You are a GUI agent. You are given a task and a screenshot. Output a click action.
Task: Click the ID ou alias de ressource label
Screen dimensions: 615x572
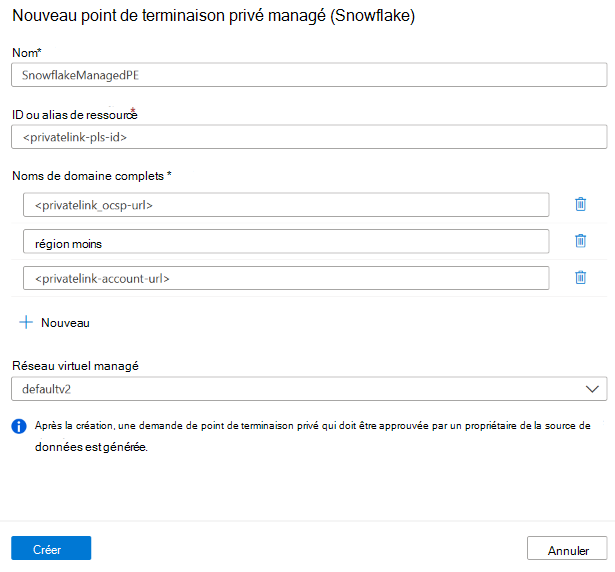point(75,115)
